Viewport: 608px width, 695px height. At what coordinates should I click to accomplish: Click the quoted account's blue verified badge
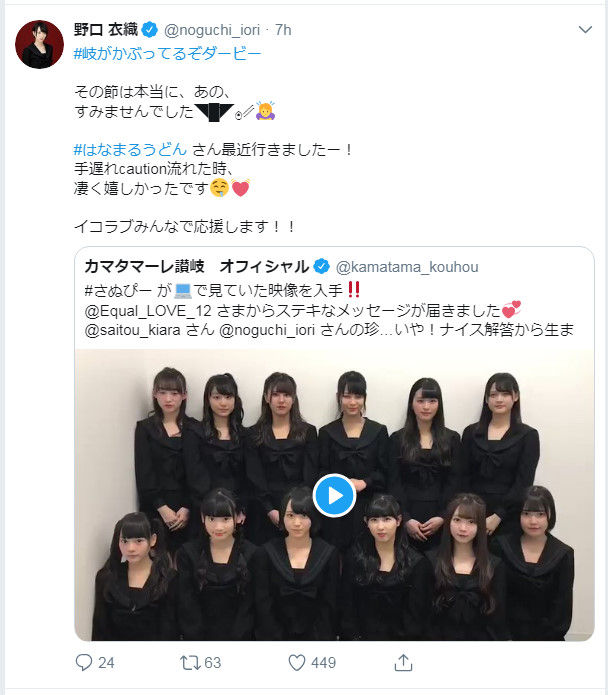321,266
